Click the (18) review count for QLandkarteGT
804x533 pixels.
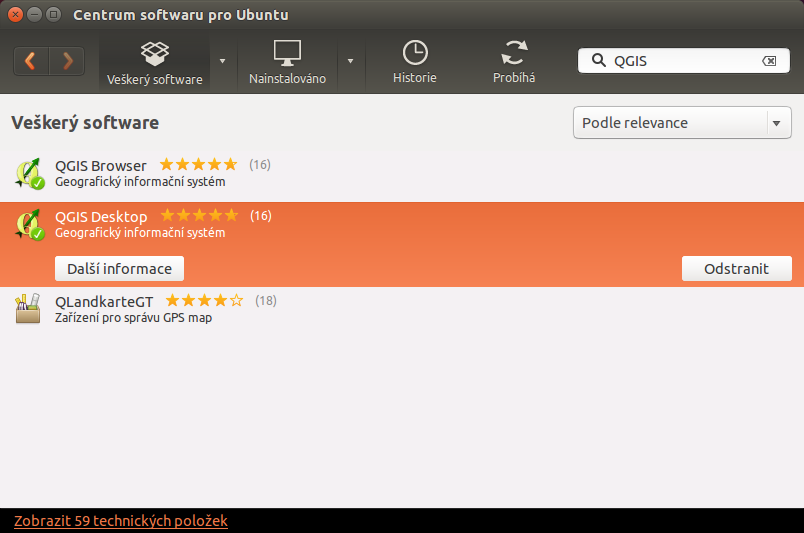pyautogui.click(x=266, y=301)
